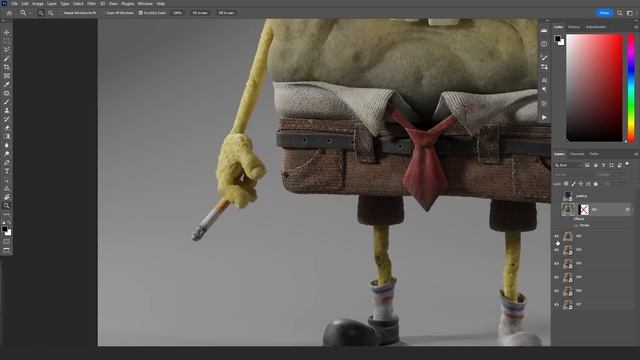Image resolution: width=640 pixels, height=360 pixels.
Task: Switch to the Paths tab
Action: [594, 154]
